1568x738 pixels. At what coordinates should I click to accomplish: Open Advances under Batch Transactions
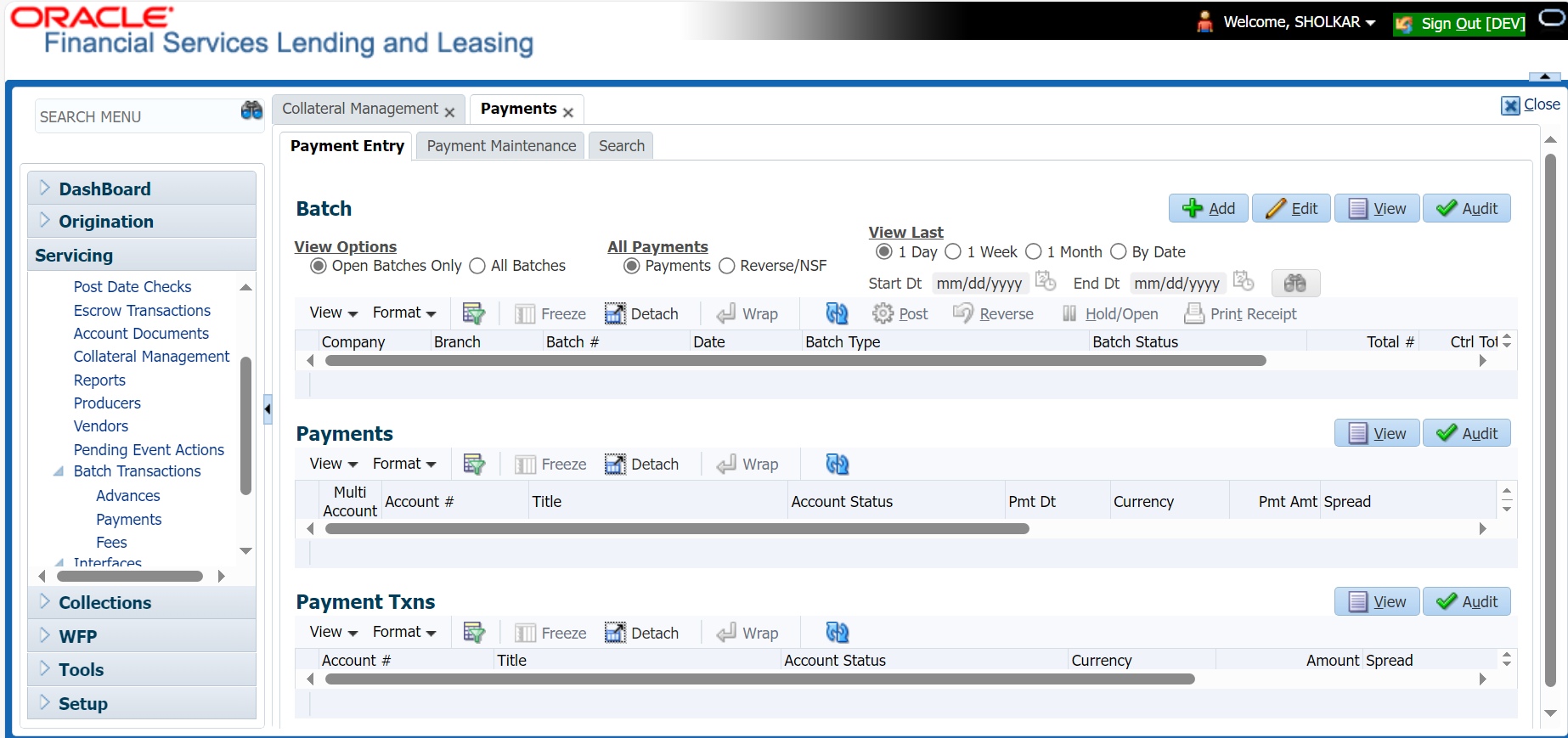pos(128,496)
